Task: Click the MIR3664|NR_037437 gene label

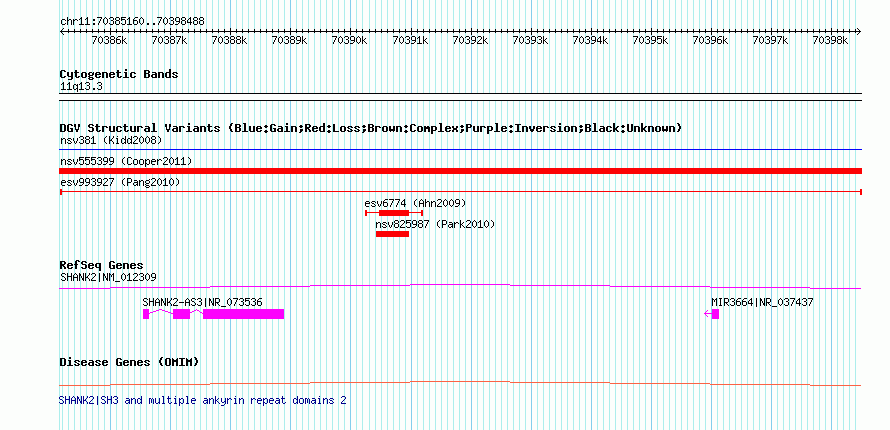Action: click(762, 302)
